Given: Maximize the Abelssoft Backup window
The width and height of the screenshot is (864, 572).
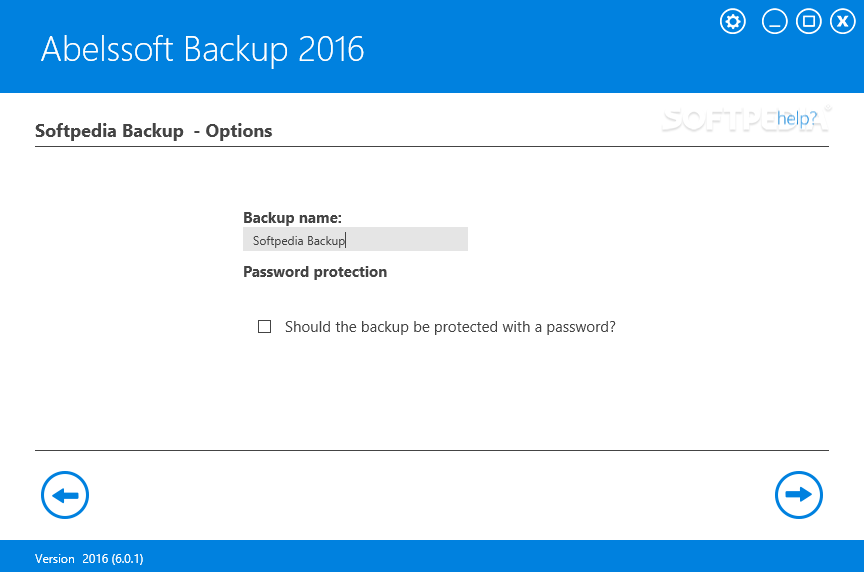Looking at the screenshot, I should [x=808, y=22].
